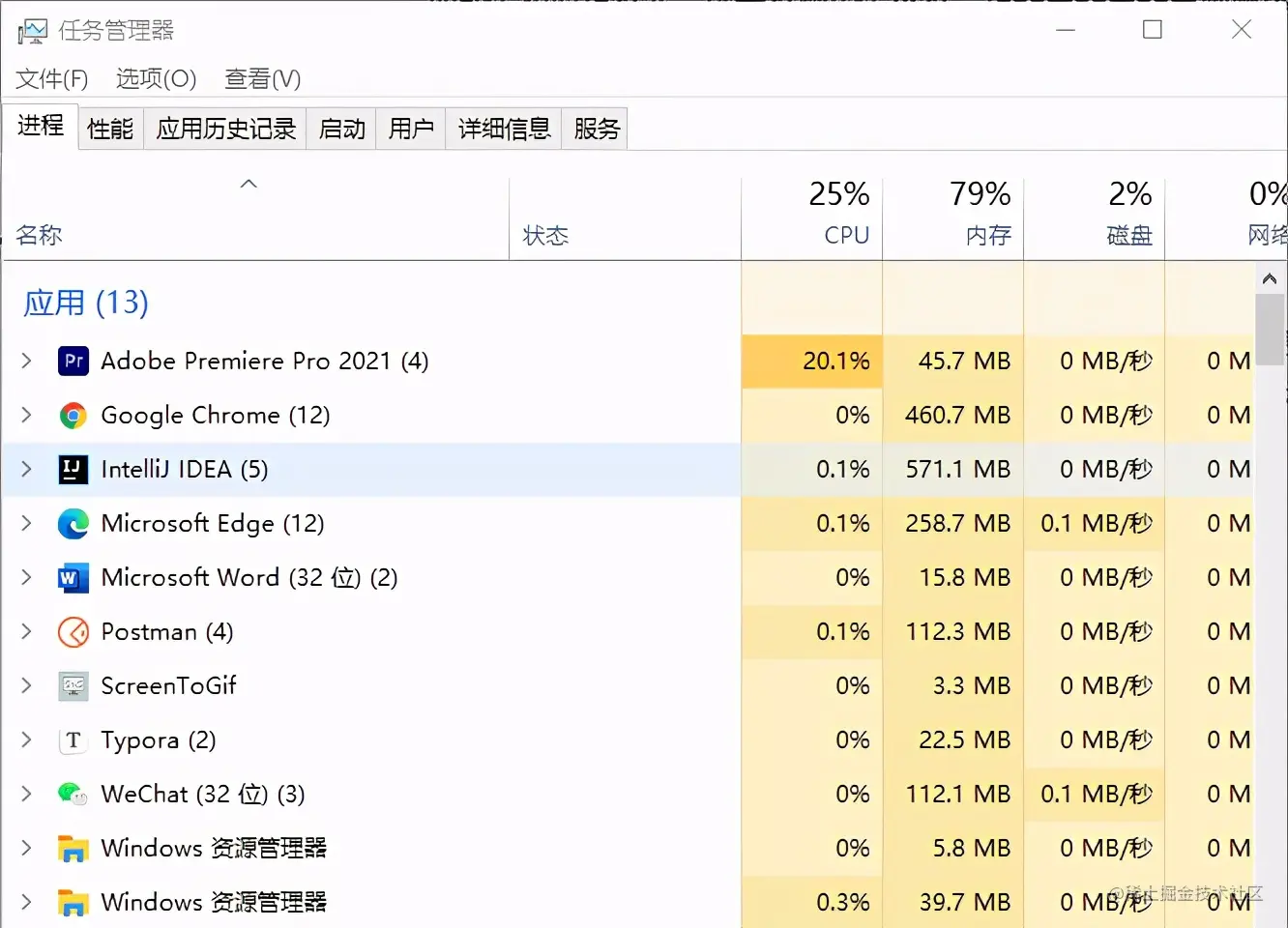Expand the Microsoft Word process group

pyautogui.click(x=27, y=577)
